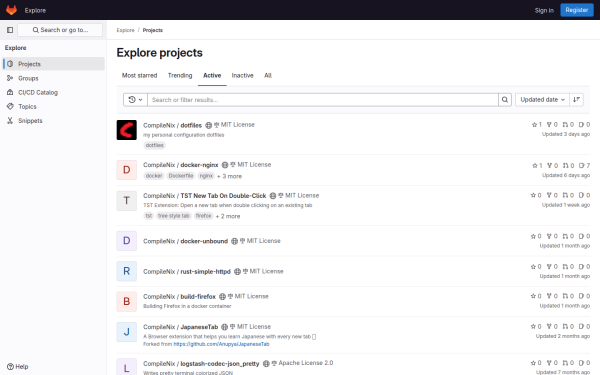Click the TST New Tab T avatar
This screenshot has height=375, width=600.
(127, 201)
